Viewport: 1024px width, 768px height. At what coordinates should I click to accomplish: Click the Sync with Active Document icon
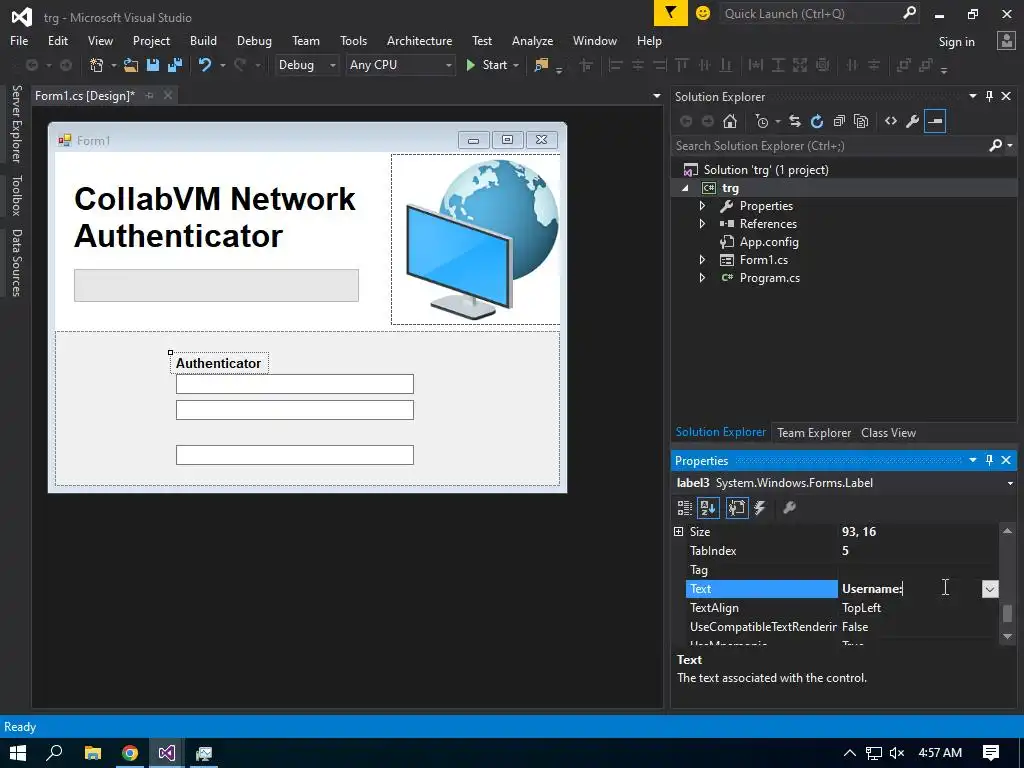coord(795,121)
